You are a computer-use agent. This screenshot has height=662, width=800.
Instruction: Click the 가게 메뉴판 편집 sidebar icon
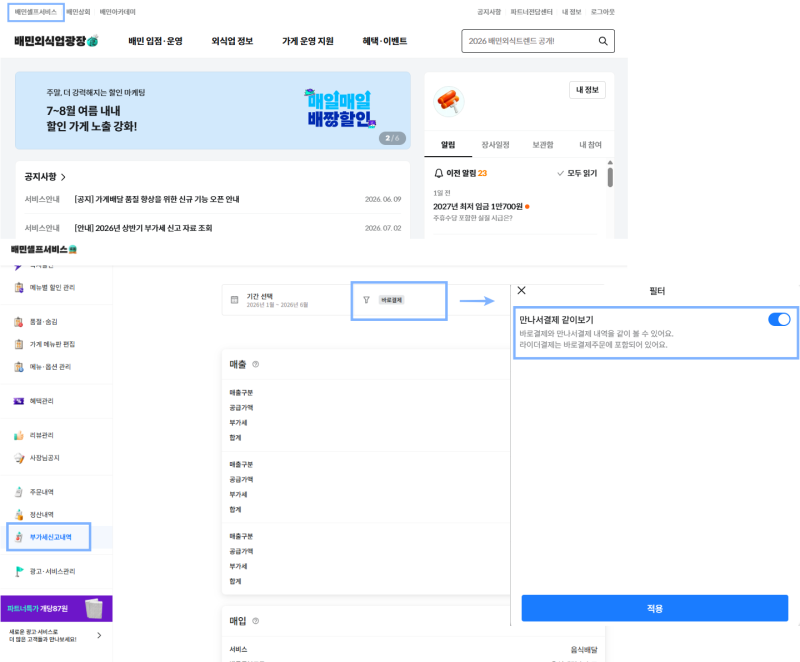tap(19, 344)
